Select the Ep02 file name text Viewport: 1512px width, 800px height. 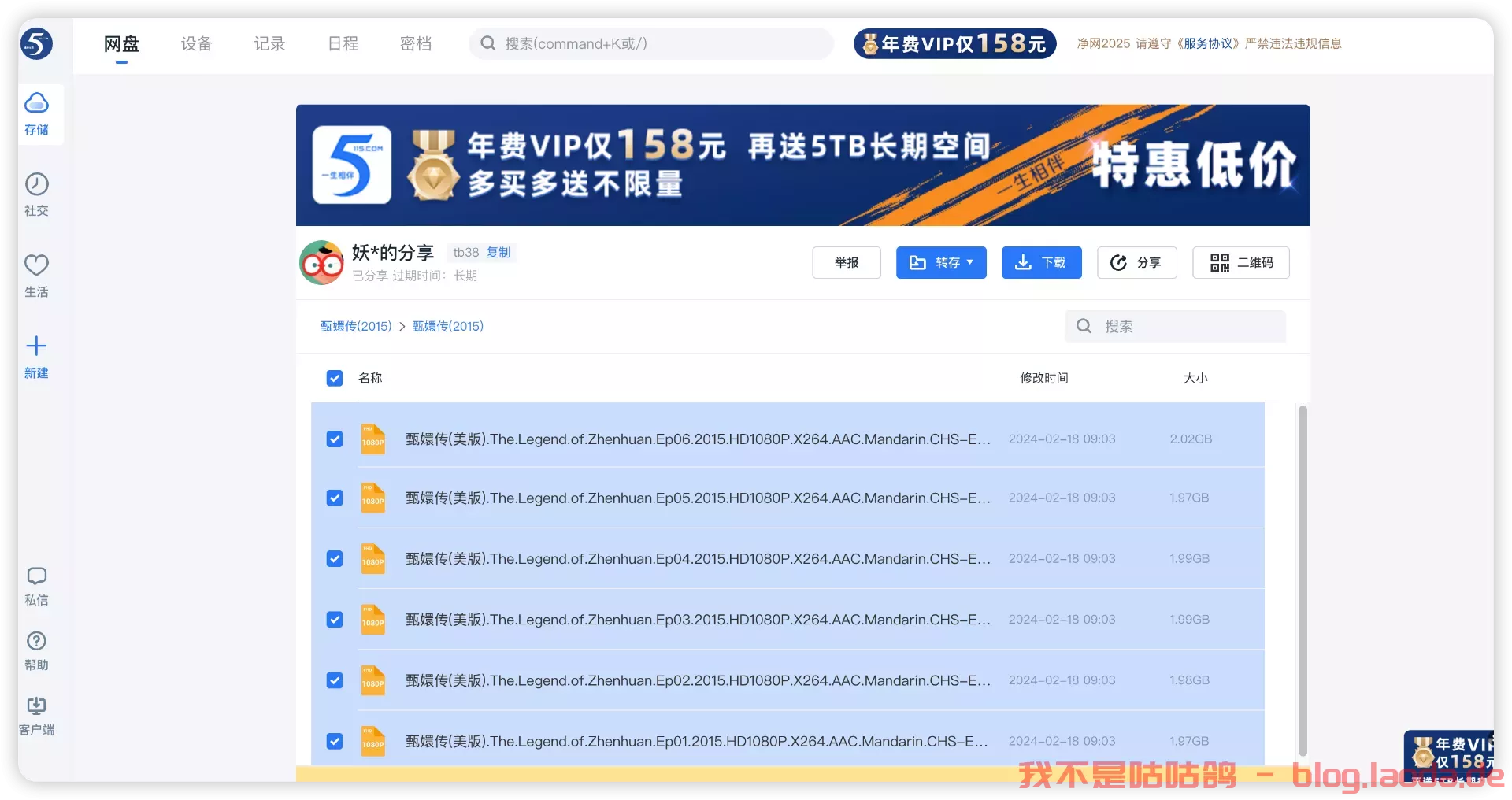699,680
